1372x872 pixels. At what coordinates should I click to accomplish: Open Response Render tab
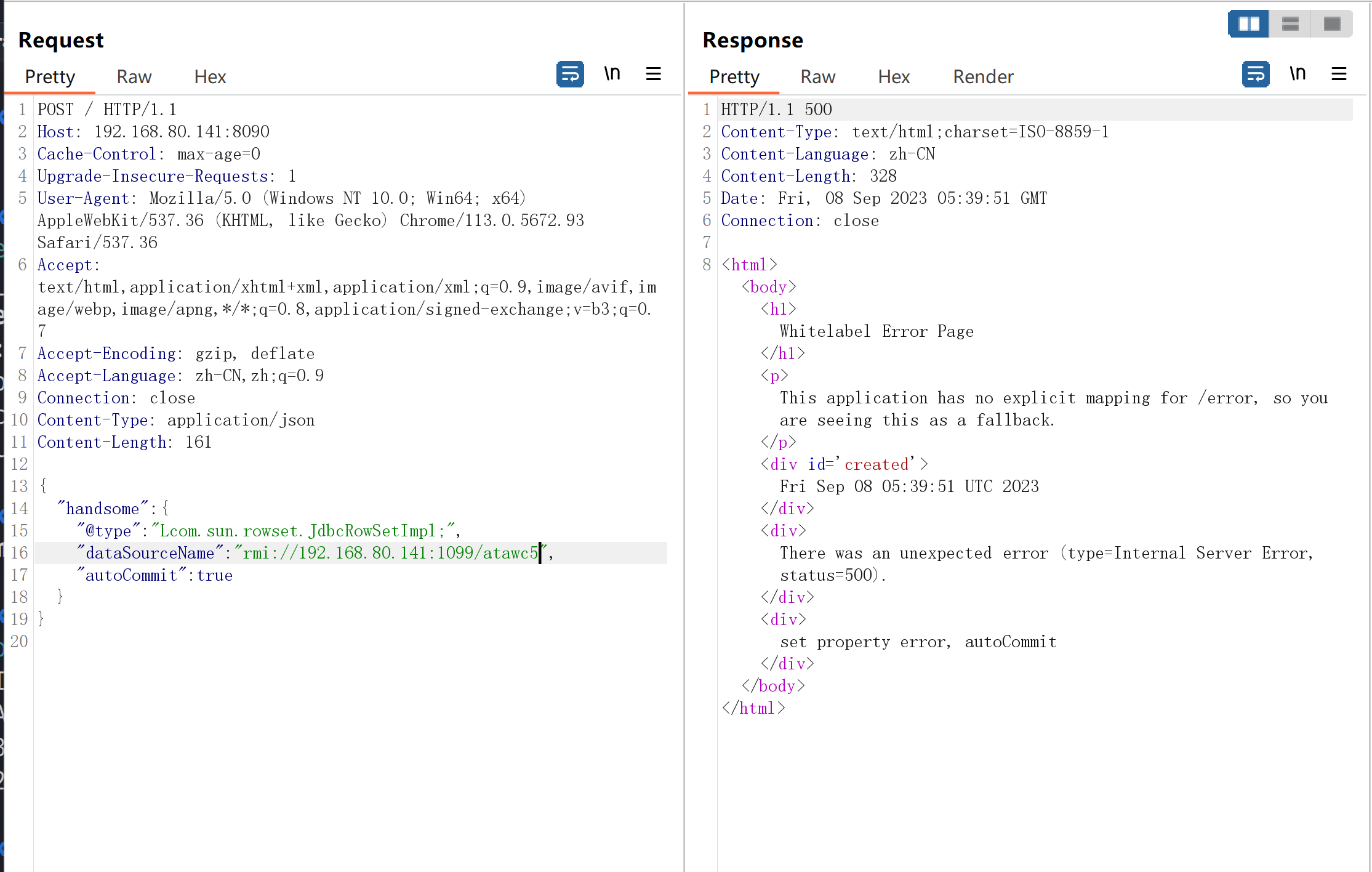click(x=983, y=77)
